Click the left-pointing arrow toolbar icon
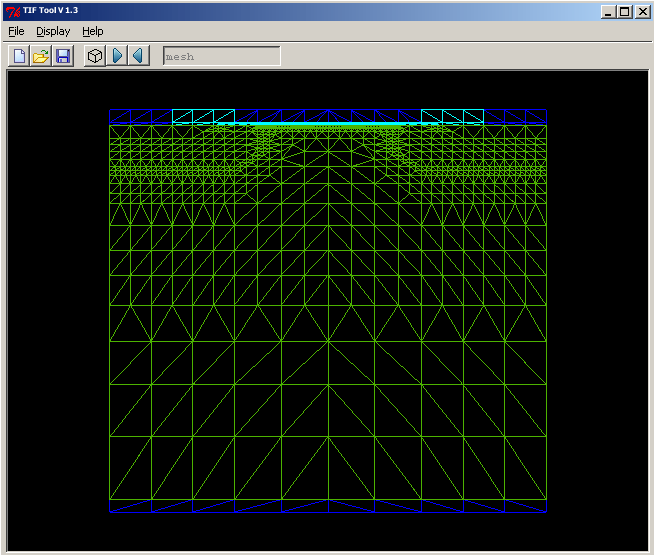The height and width of the screenshot is (555, 654). point(138,56)
